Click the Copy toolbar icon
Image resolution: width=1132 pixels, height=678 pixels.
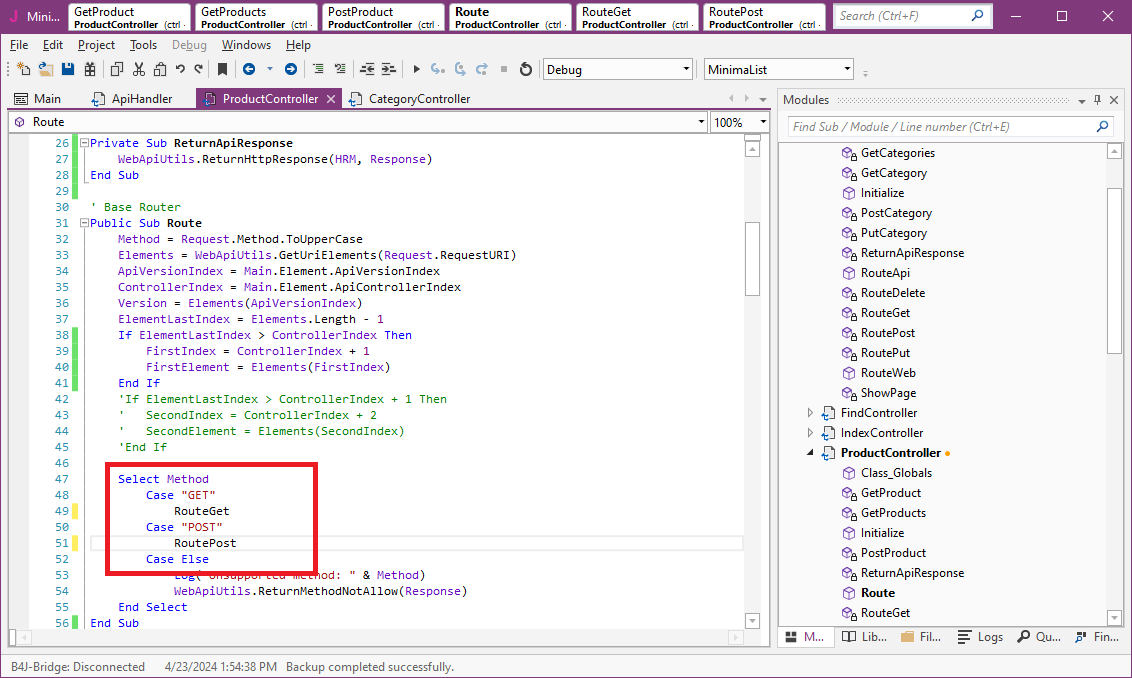click(116, 69)
